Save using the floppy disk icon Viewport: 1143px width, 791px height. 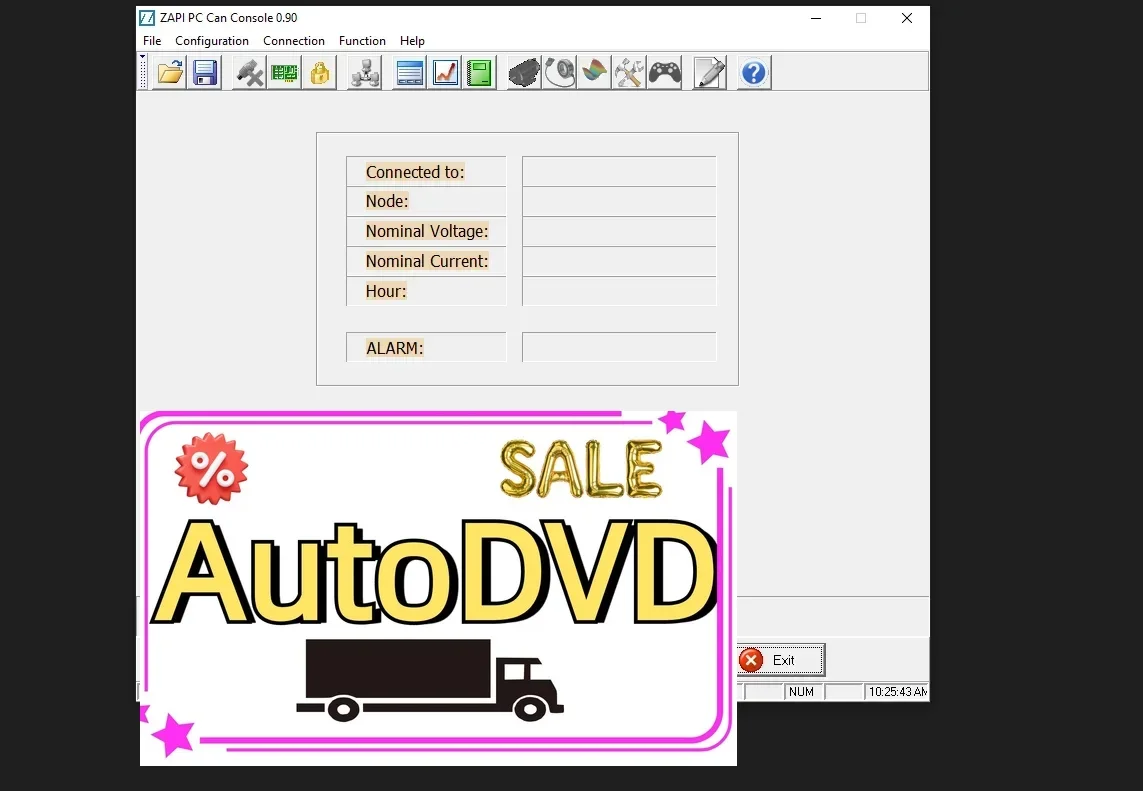click(205, 73)
